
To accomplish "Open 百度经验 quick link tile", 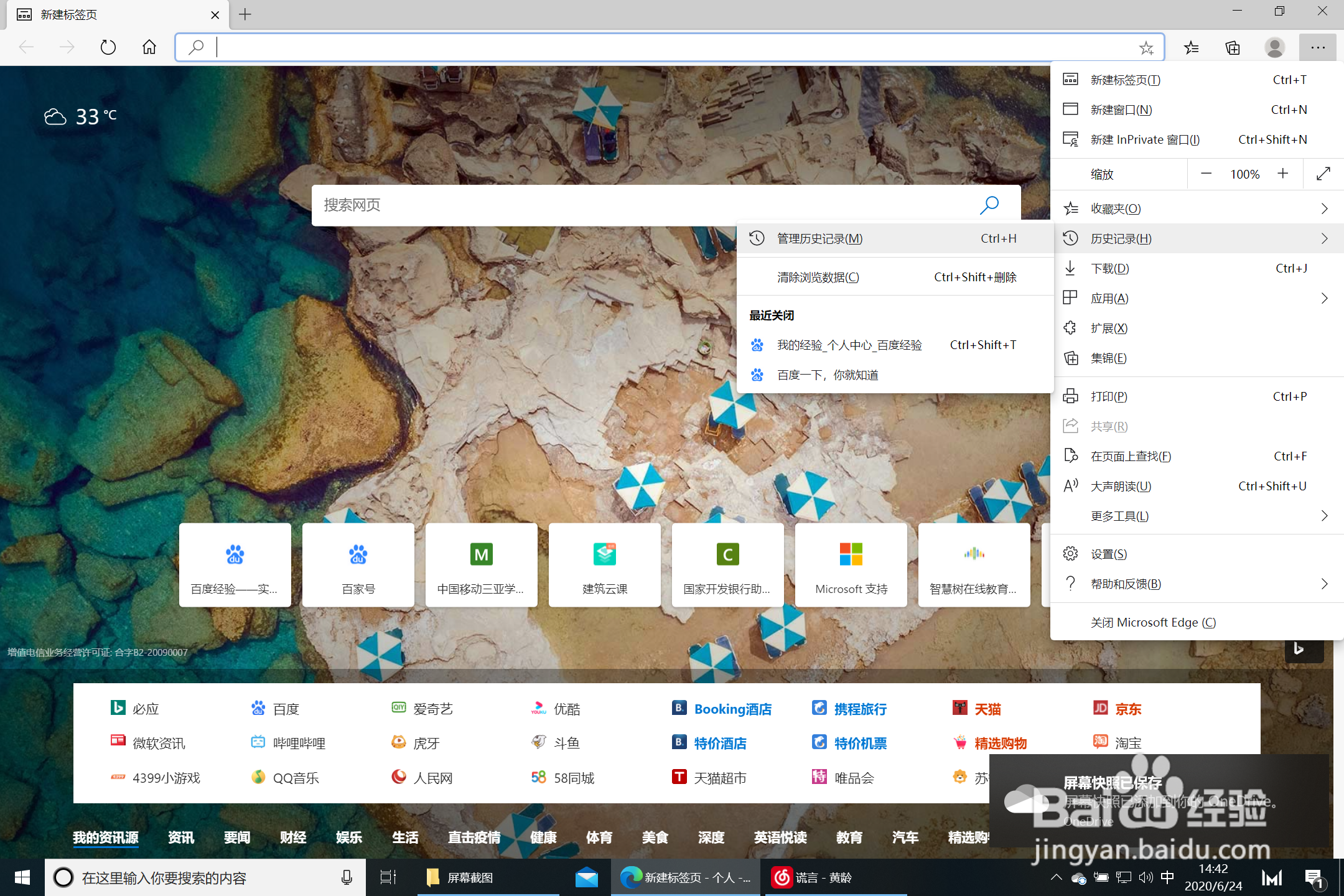I will (x=235, y=565).
